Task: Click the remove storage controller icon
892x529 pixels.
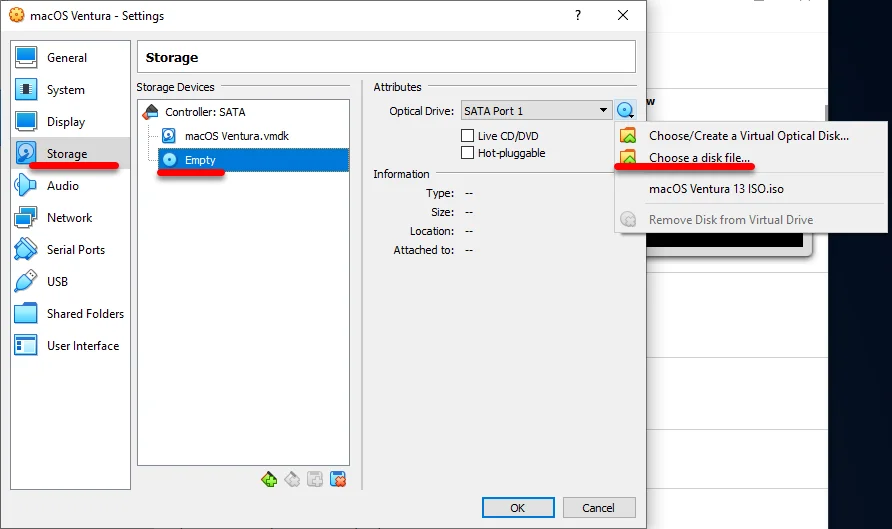Action: click(x=292, y=480)
